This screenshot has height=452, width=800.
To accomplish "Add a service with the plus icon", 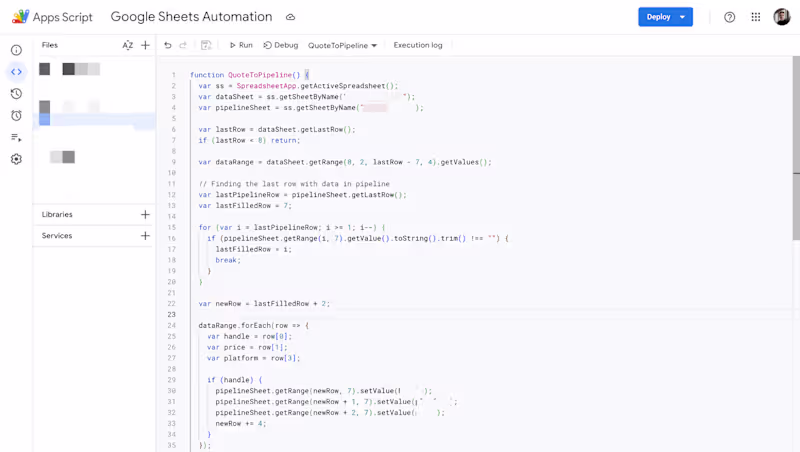I will click(x=145, y=236).
